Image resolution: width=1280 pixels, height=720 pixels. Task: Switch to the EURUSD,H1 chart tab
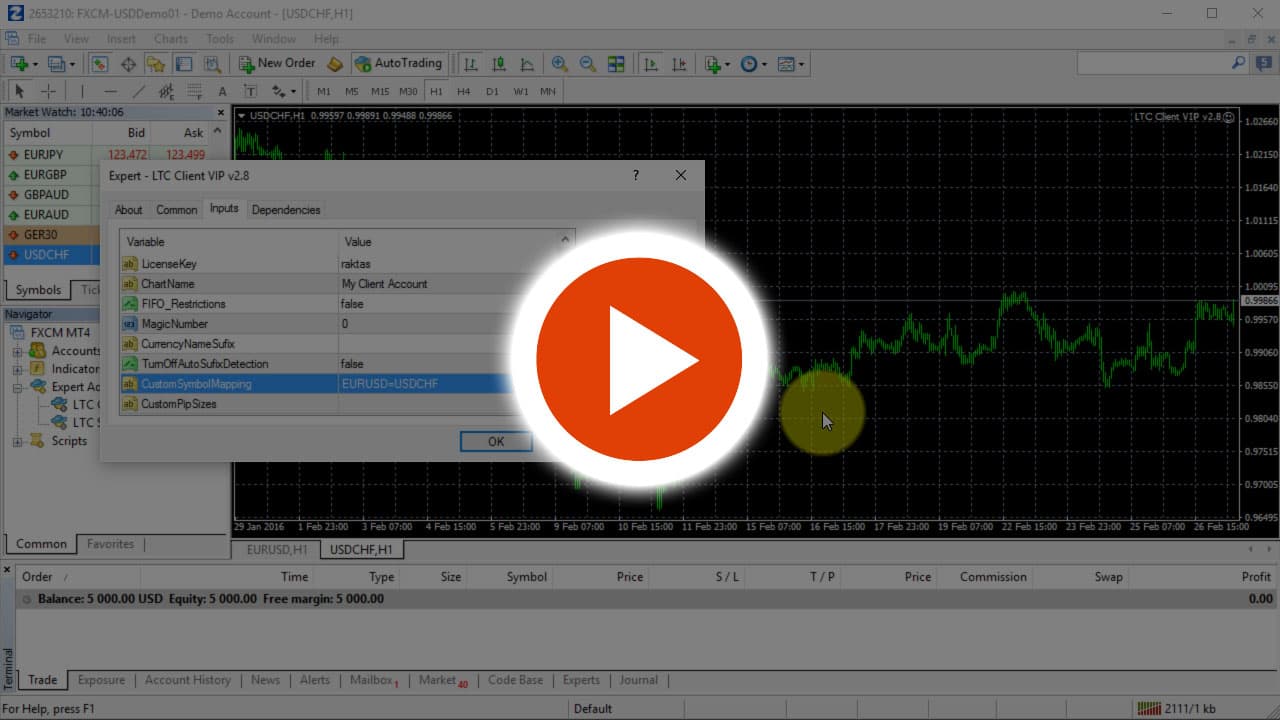click(x=276, y=549)
